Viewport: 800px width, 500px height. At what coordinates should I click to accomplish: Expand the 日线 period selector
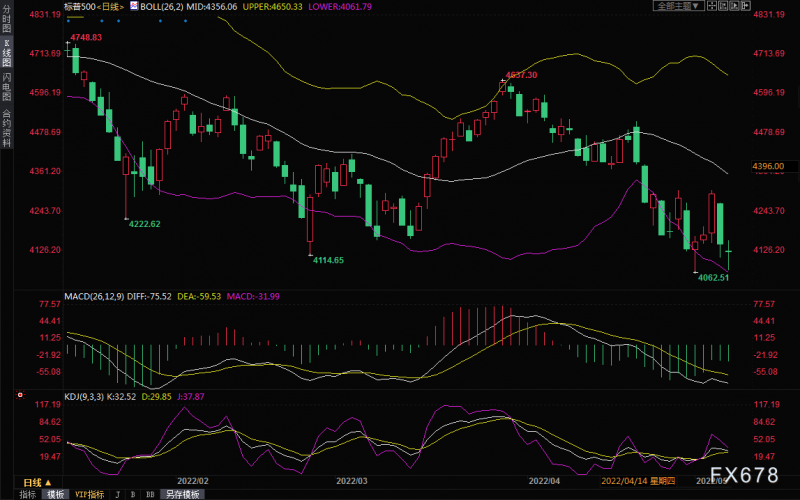(37, 482)
